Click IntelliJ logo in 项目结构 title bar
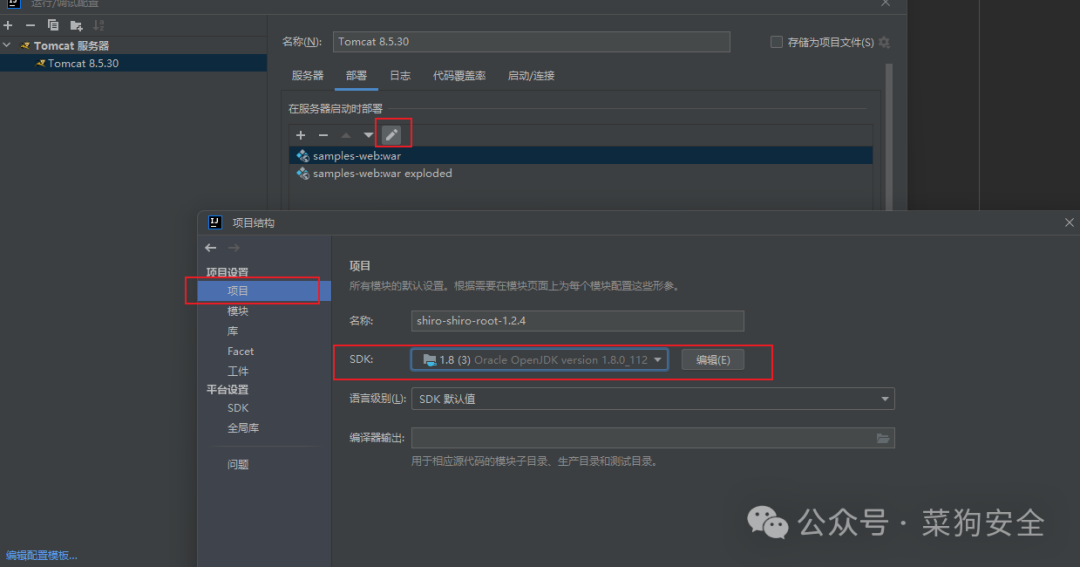The height and width of the screenshot is (567, 1080). [215, 222]
